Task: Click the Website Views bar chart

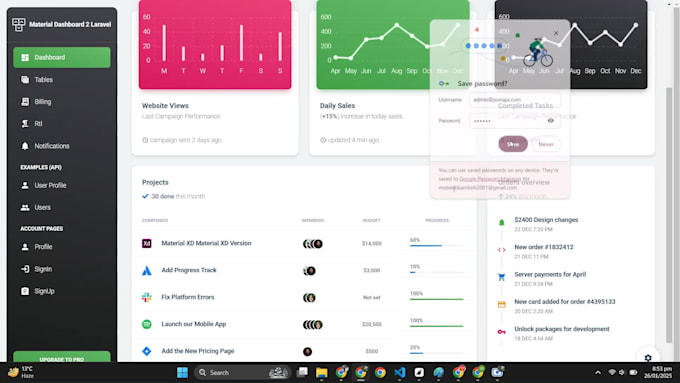Action: (215, 45)
